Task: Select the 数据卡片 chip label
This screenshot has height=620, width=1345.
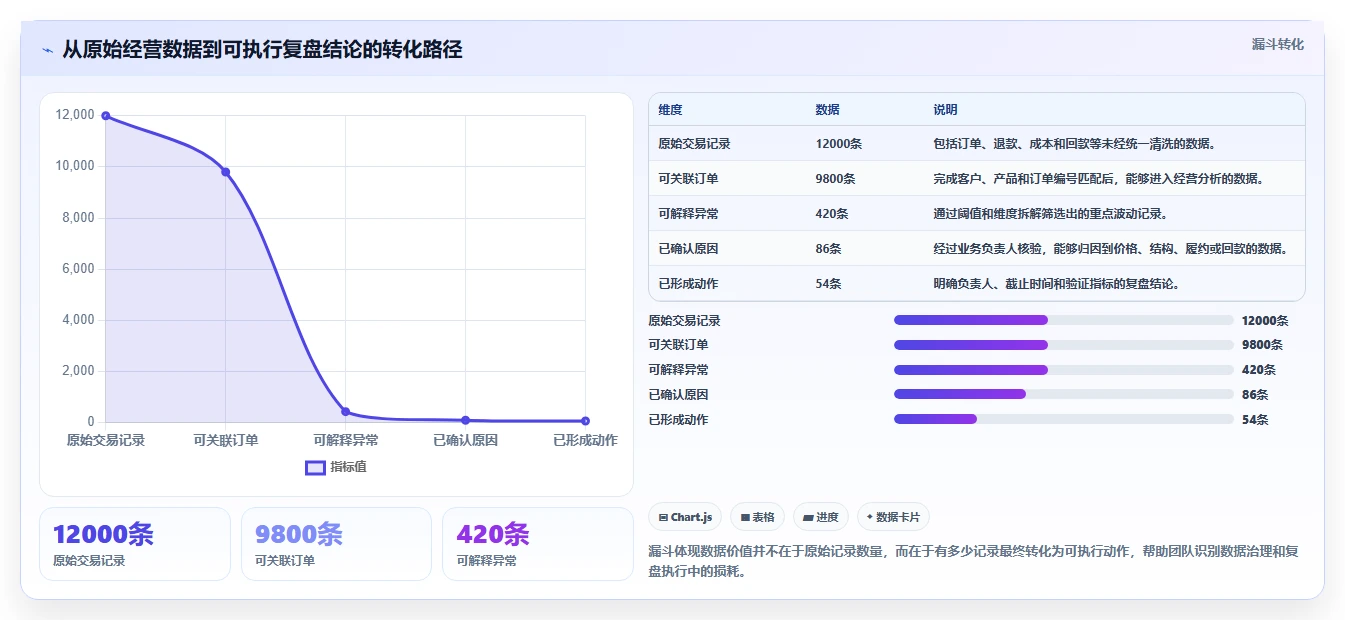Action: coord(898,517)
